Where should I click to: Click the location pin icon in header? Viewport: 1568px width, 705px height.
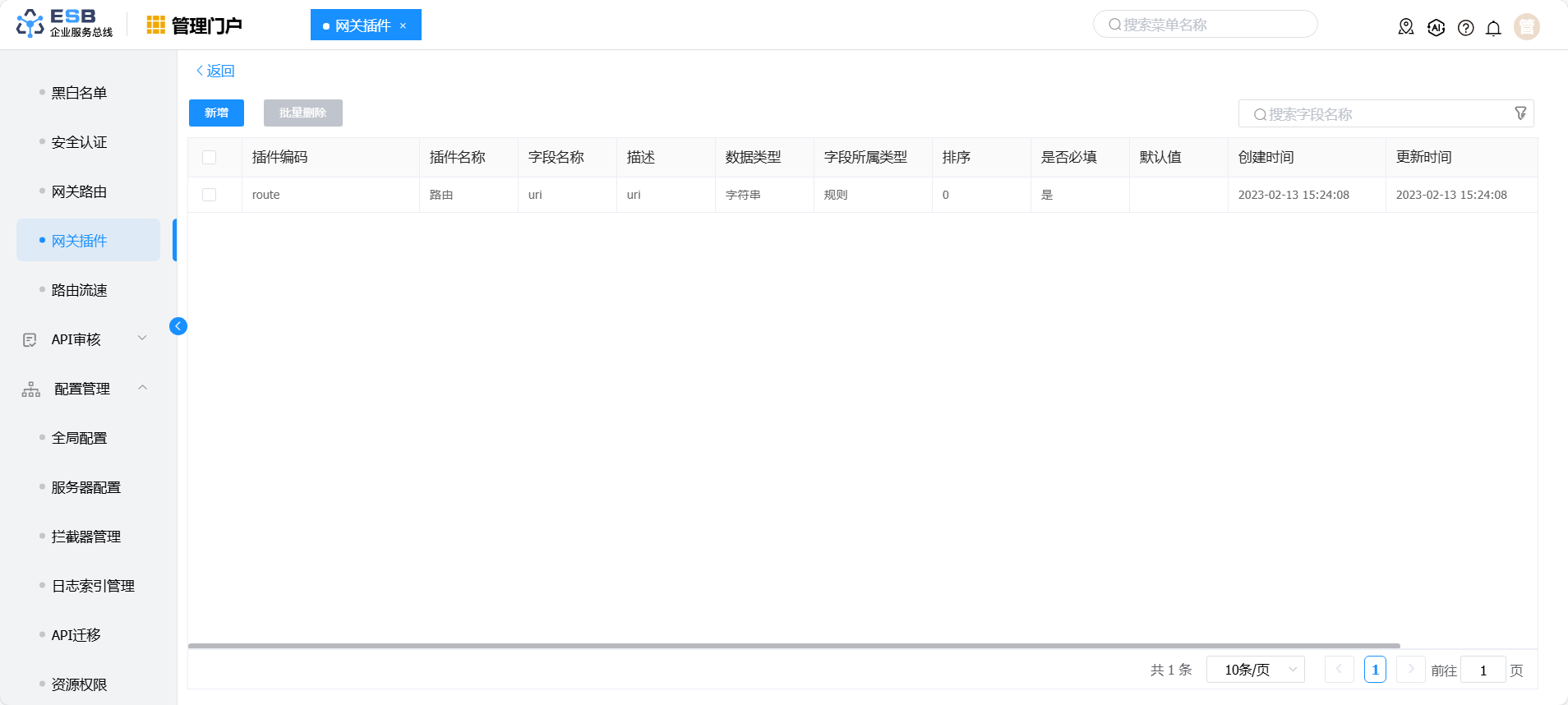[1406, 27]
